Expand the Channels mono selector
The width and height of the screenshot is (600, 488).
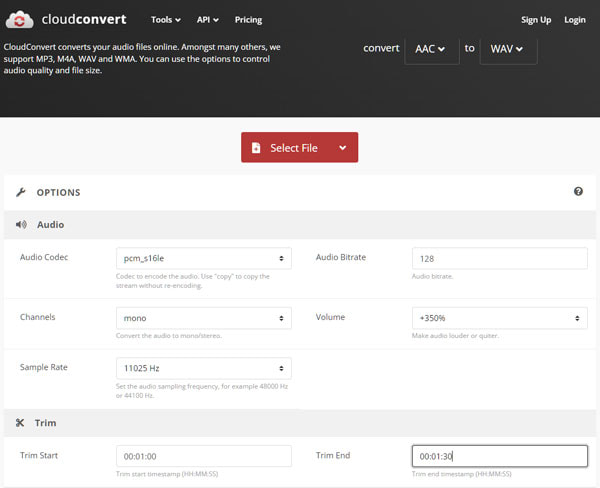click(203, 318)
